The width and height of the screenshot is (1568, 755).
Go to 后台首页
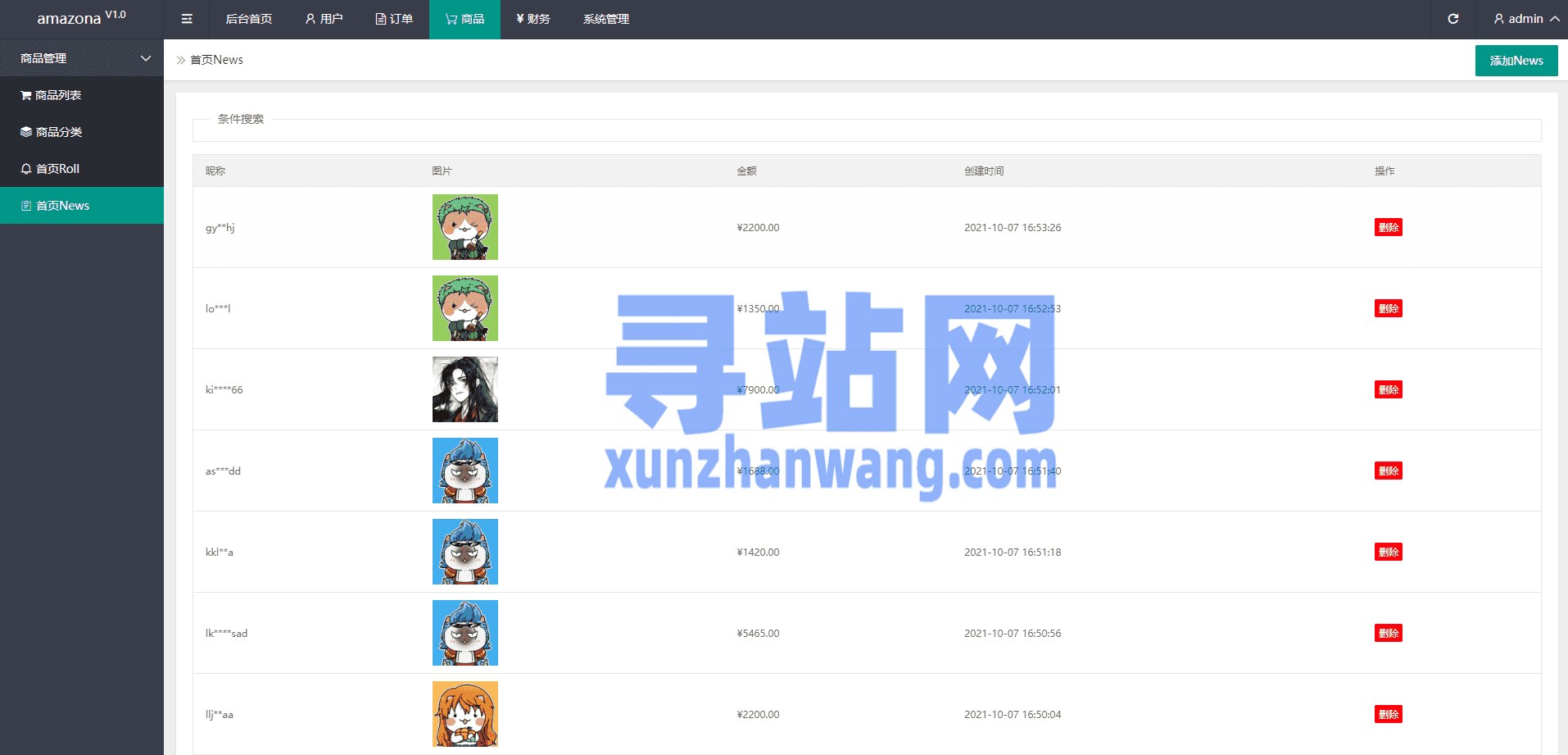tap(248, 19)
